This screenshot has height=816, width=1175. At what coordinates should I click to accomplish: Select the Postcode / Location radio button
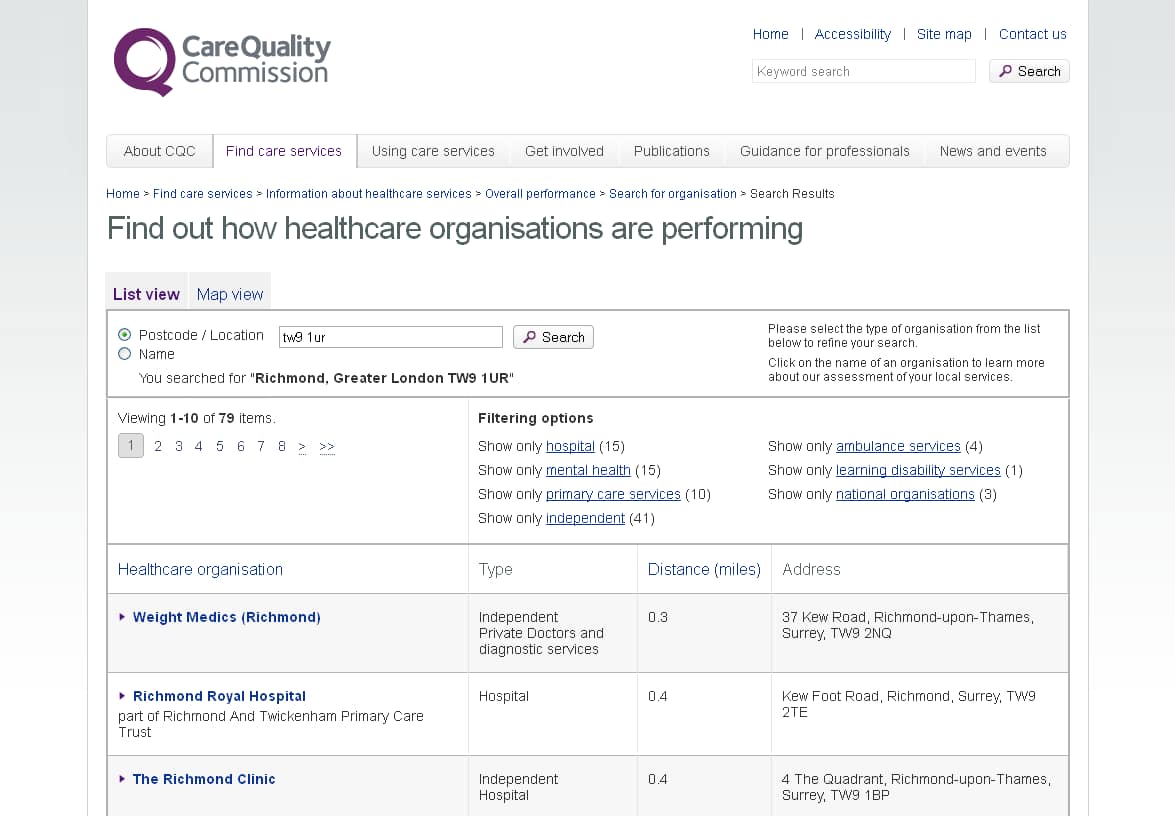[125, 335]
